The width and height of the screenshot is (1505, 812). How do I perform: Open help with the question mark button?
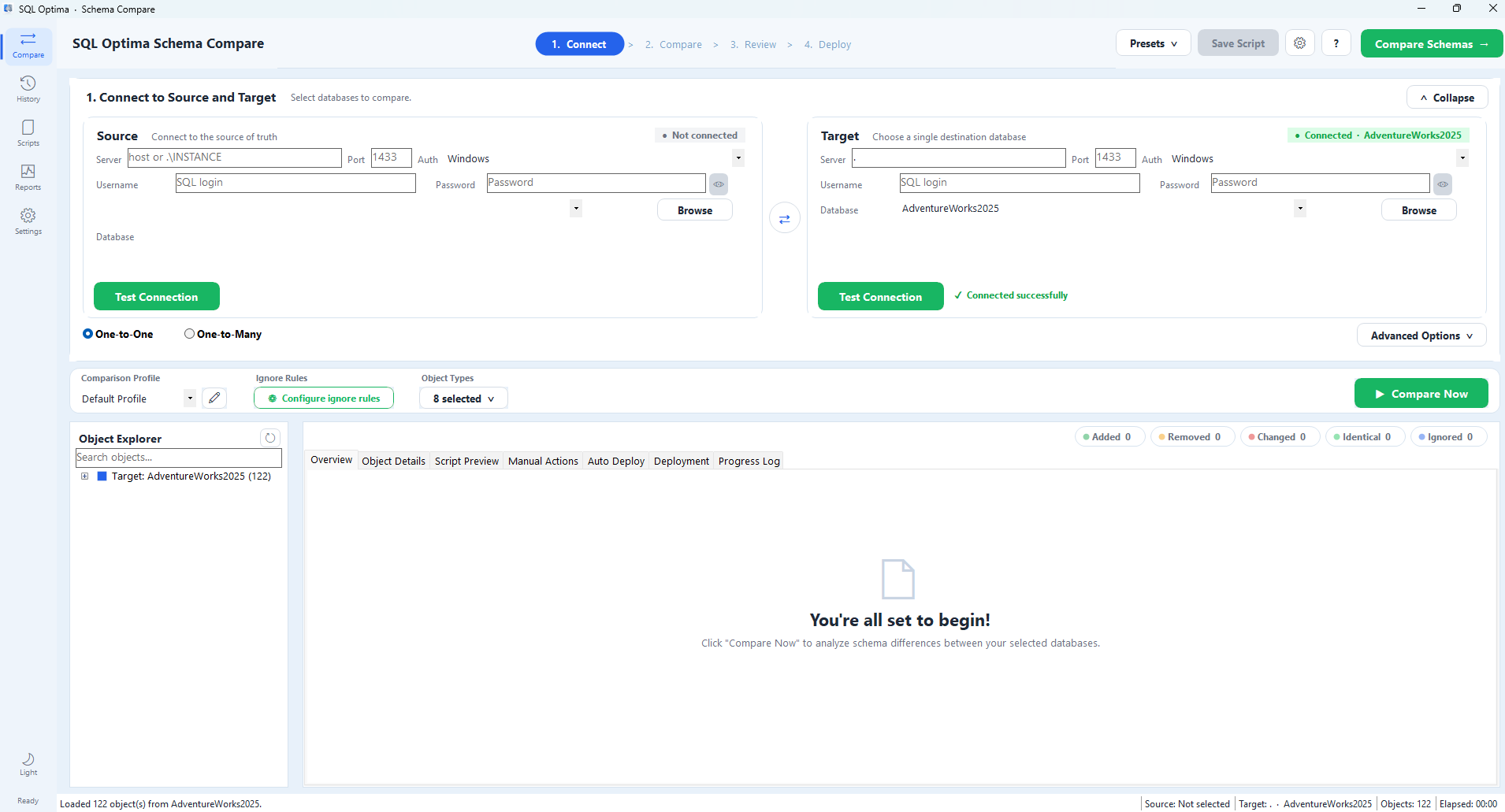1336,43
